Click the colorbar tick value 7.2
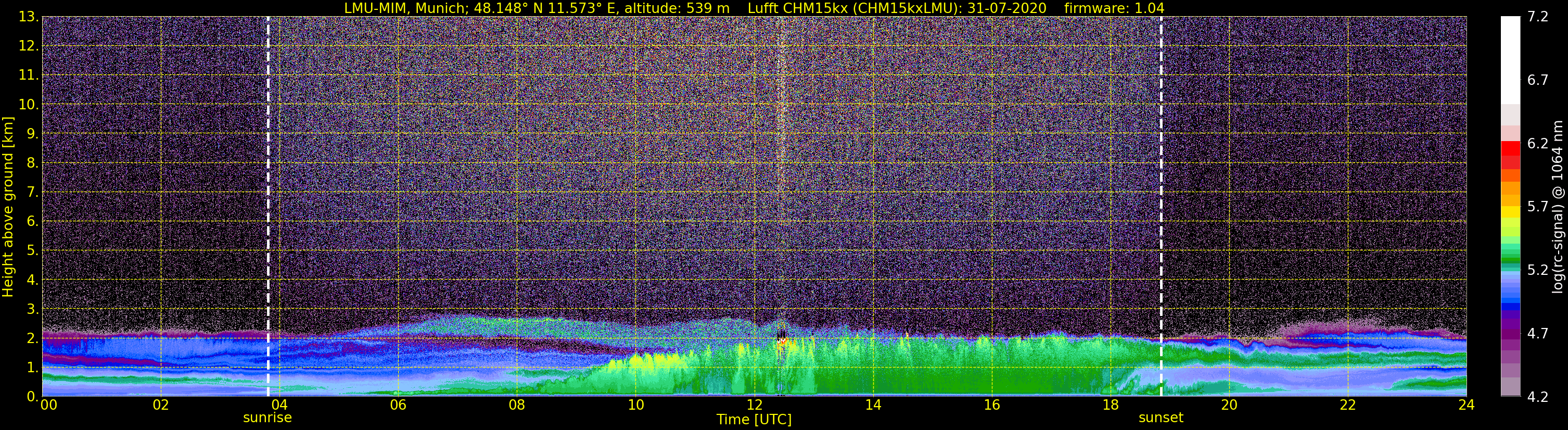The width and height of the screenshot is (1568, 430). coord(1538,17)
